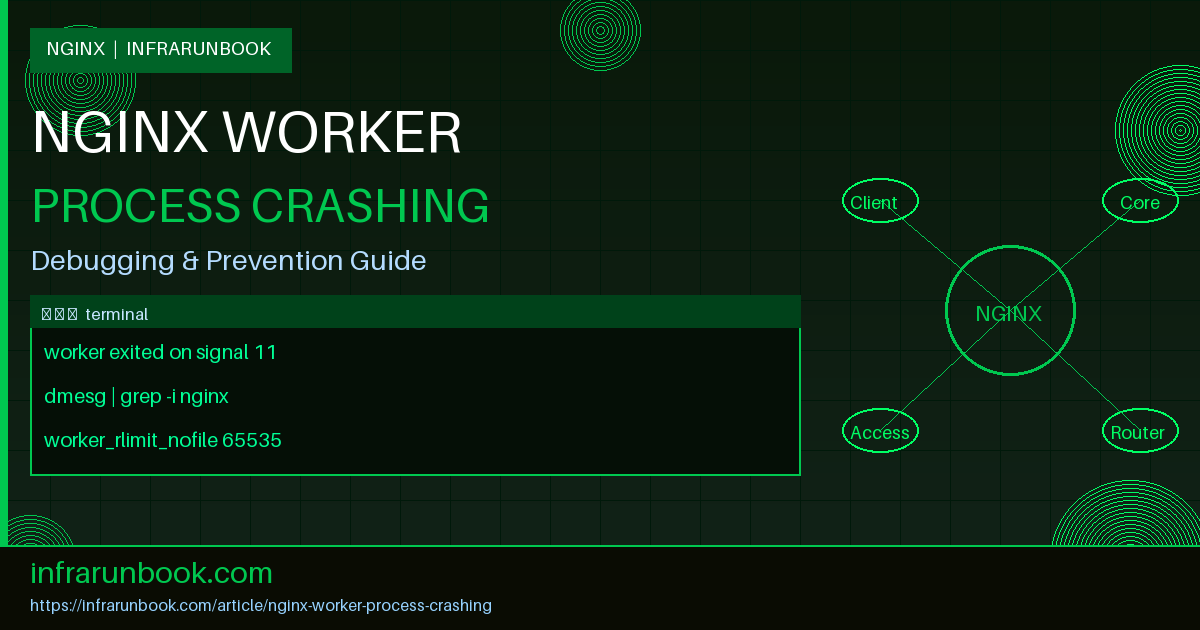Select the NGINX central node in the diagram
This screenshot has height=630, width=1200.
(1010, 313)
